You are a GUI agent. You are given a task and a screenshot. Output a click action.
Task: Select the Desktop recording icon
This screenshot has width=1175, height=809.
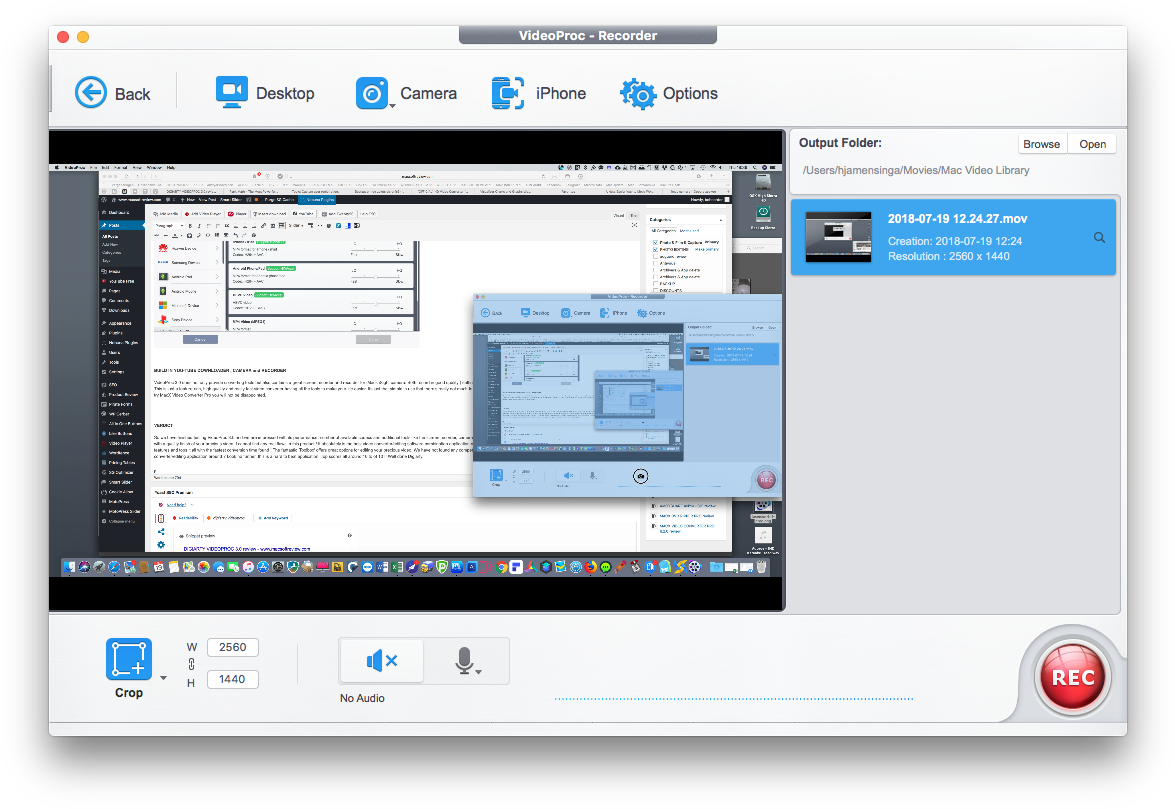(x=232, y=92)
